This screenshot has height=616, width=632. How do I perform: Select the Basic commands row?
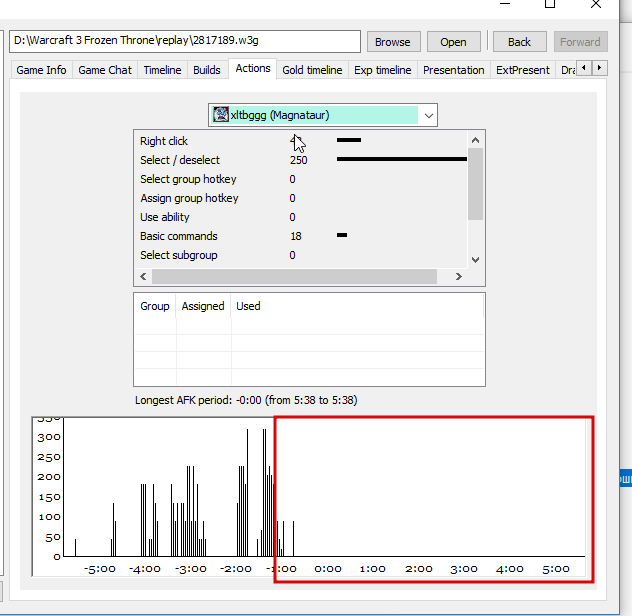pos(301,236)
